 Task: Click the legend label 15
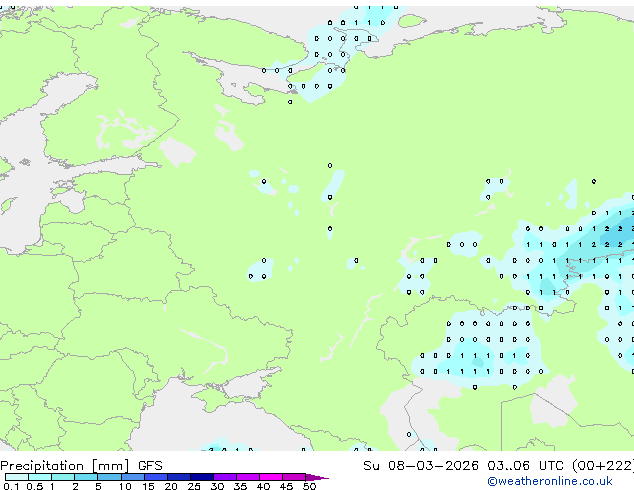[148, 486]
